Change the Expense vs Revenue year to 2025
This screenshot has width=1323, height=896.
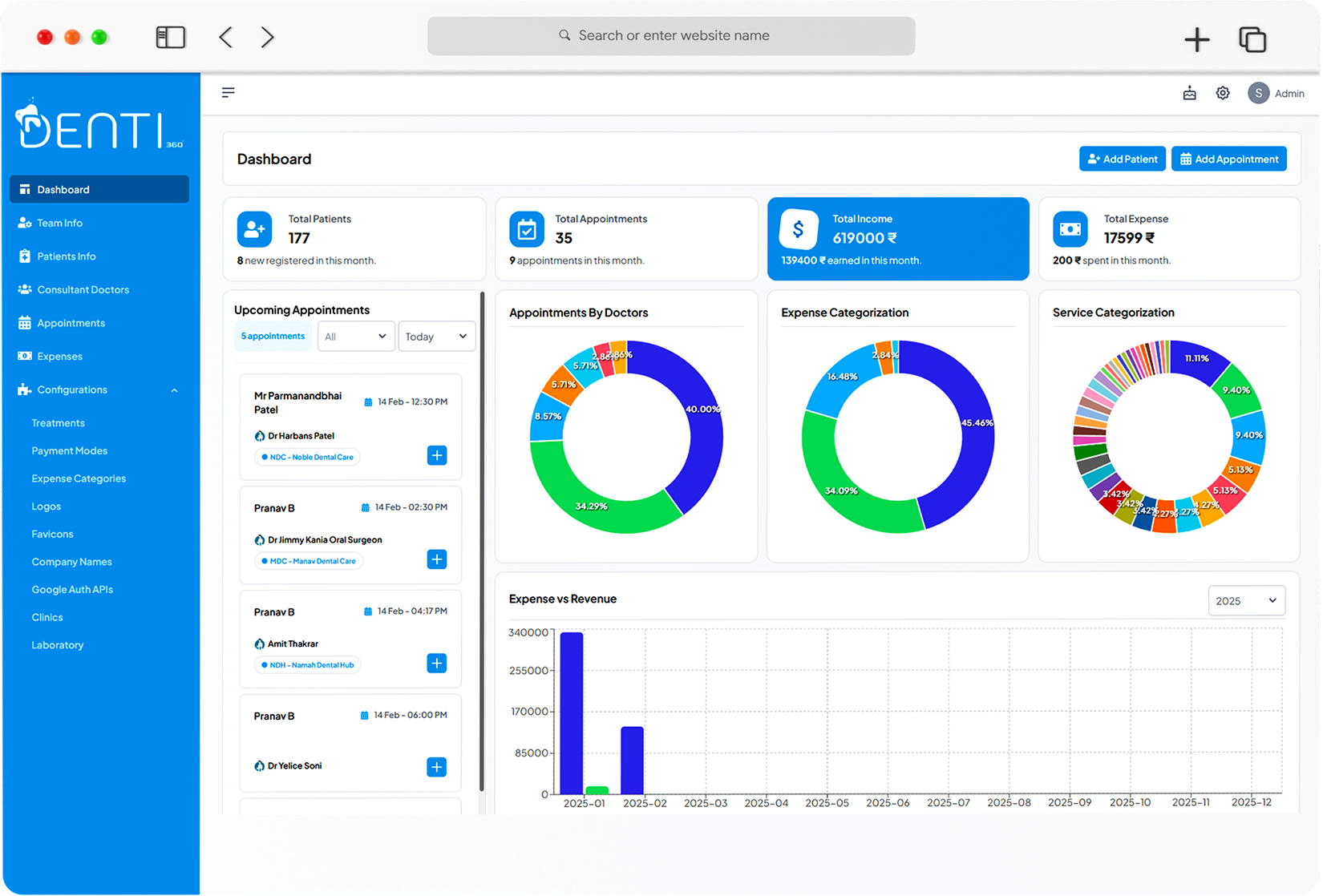[x=1246, y=599]
